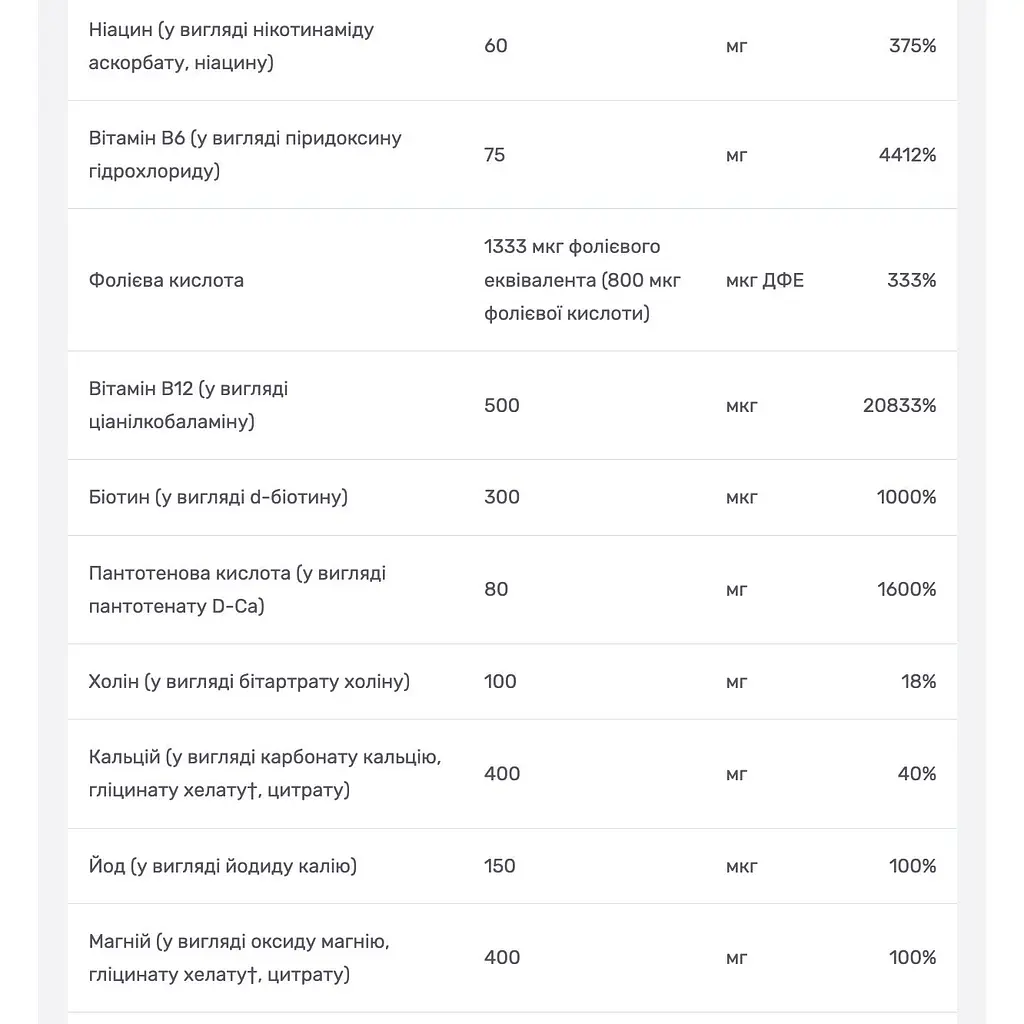Click the Холін бітартрату холіну label
Viewport: 1024px width, 1024px height.
coord(249,682)
